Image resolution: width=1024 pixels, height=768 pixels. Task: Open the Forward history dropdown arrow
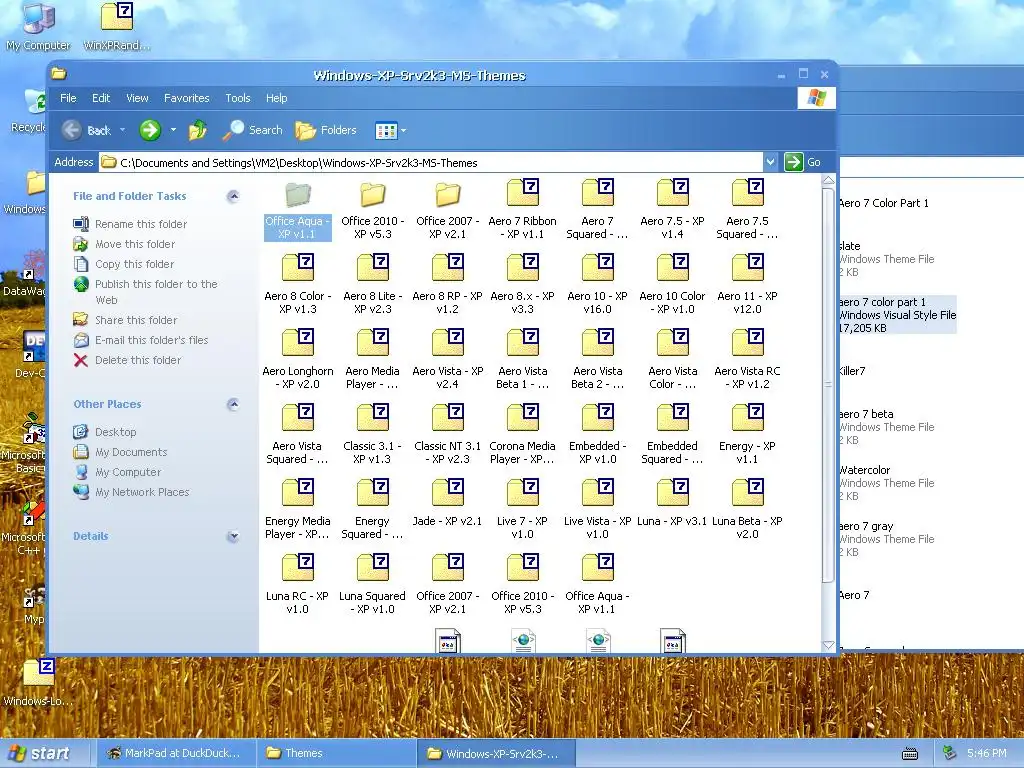click(x=173, y=130)
